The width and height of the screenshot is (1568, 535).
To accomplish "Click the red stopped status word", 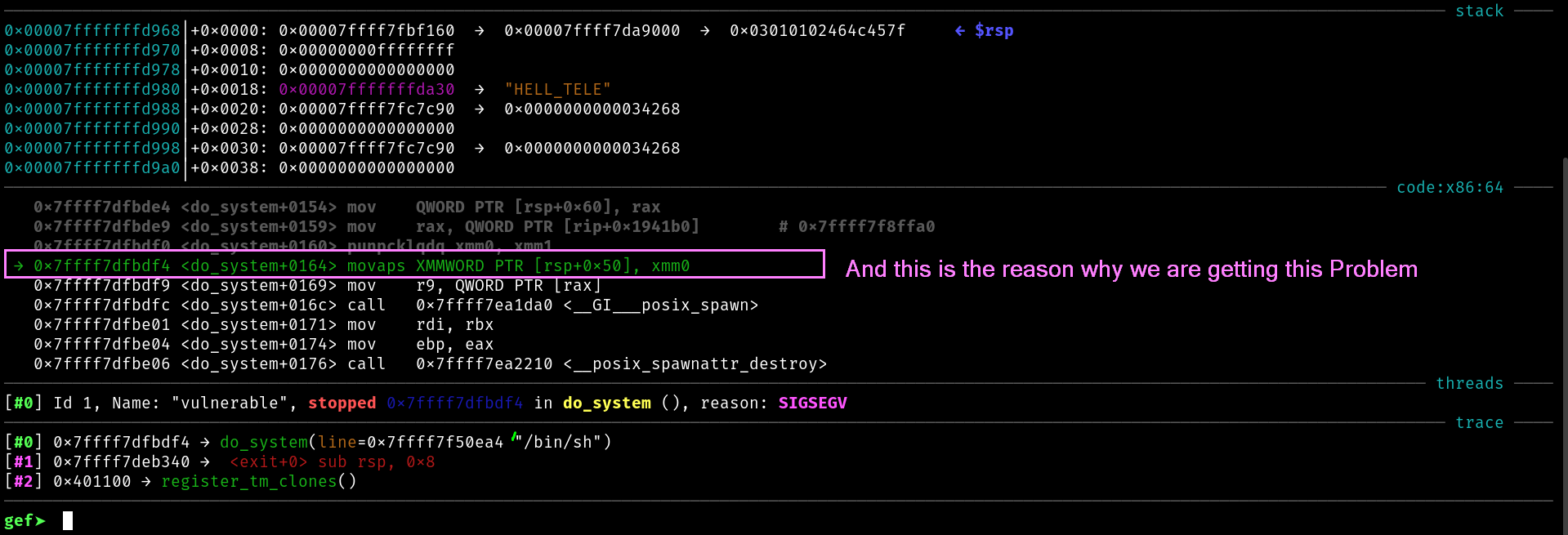I will point(342,403).
